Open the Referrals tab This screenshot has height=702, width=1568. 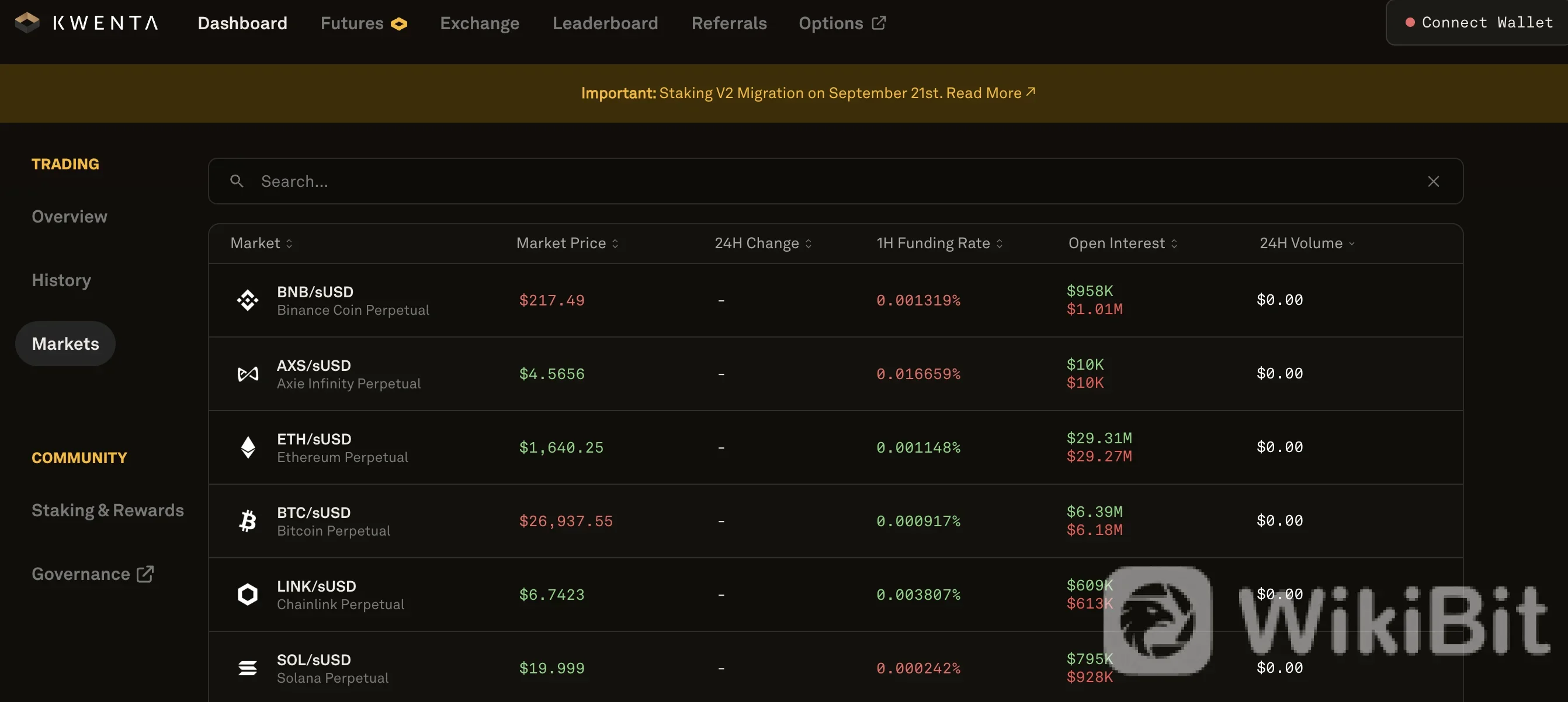[729, 23]
